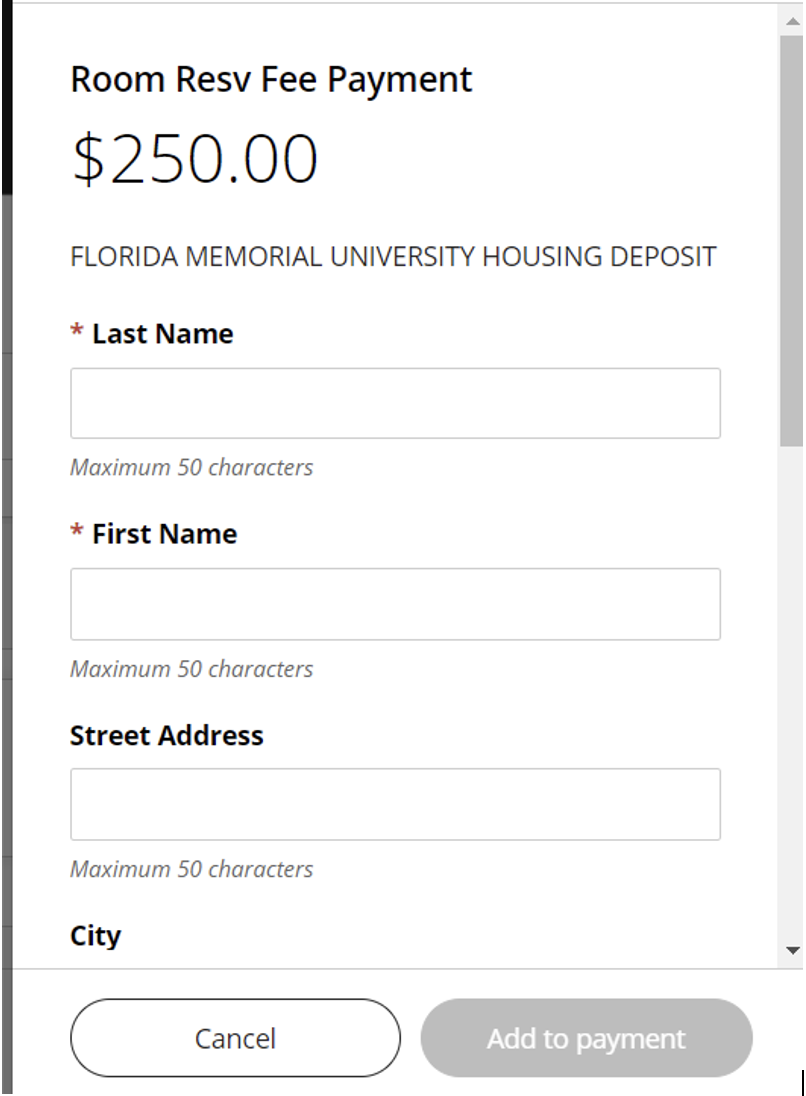This screenshot has width=806, height=1096.
Task: Click the required asterisk beside First Name
Action: (77, 533)
